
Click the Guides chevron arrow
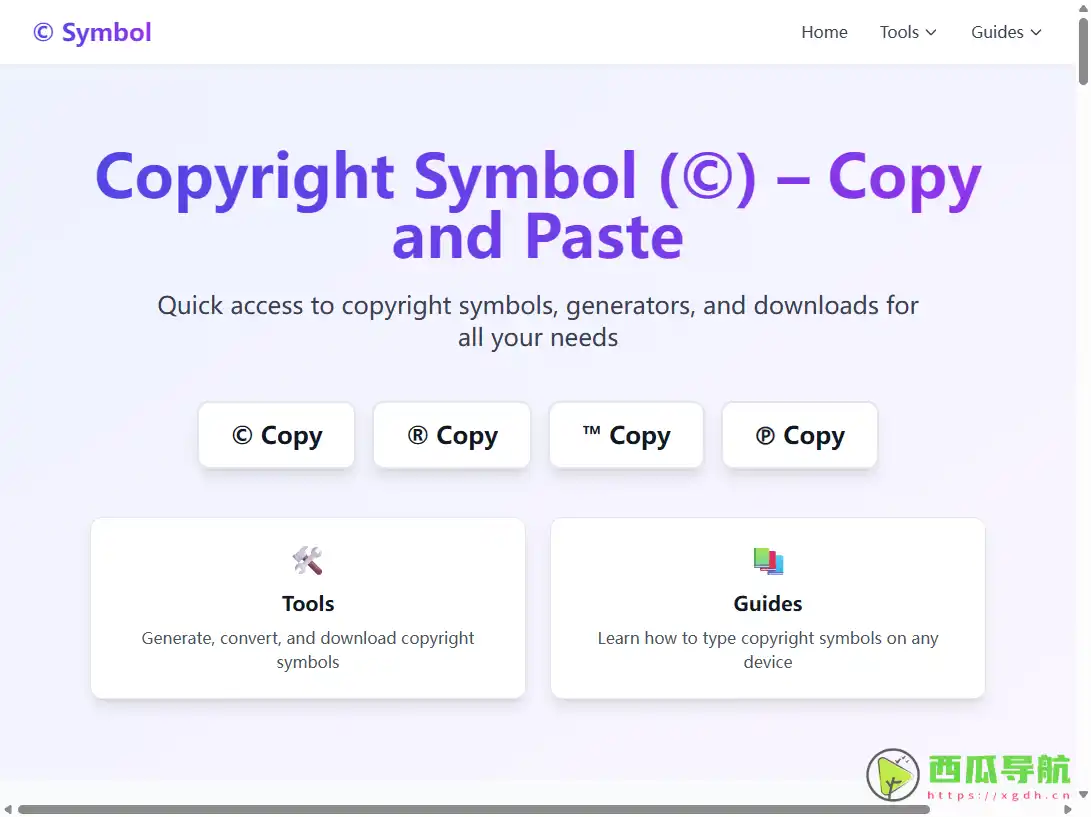[1036, 33]
